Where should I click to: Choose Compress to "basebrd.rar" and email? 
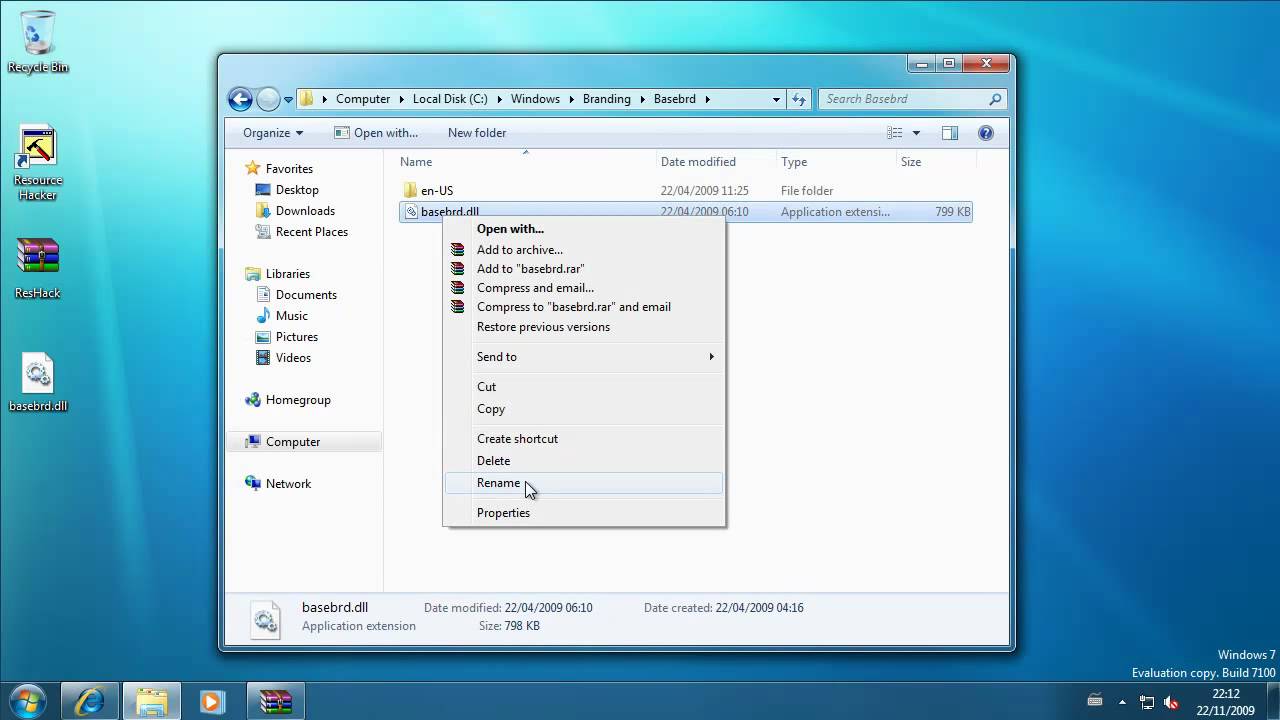583,307
